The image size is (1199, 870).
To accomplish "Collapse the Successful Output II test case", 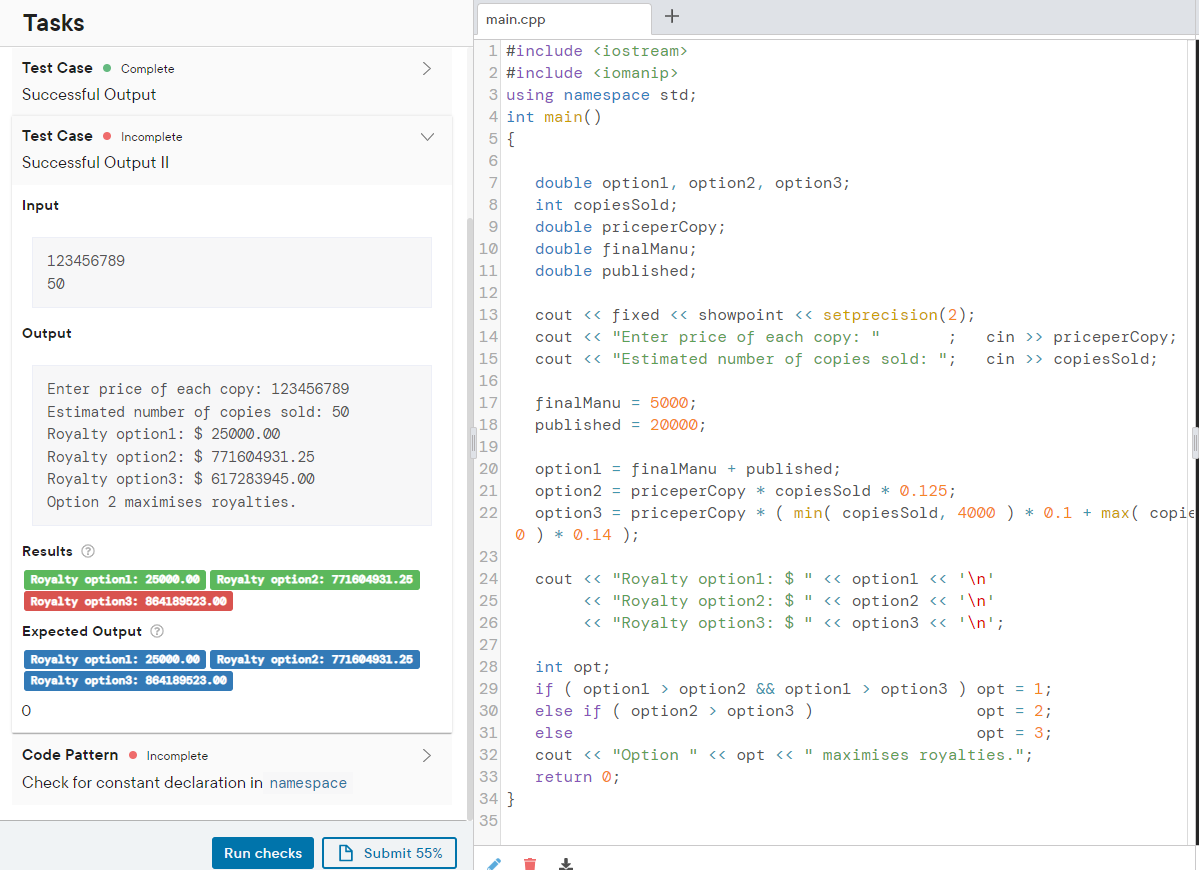I will [427, 137].
